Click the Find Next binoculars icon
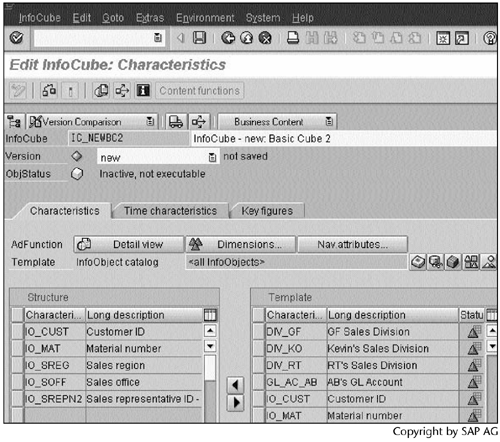500x442 pixels. click(x=330, y=38)
